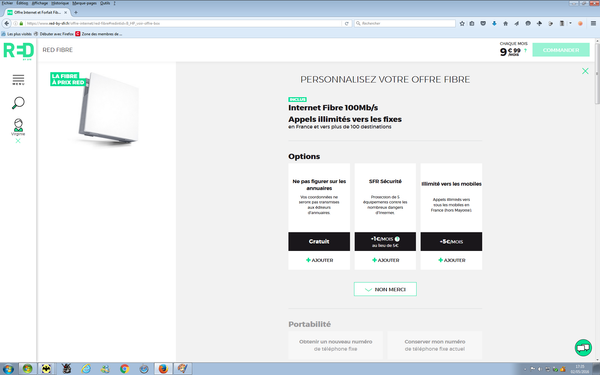This screenshot has height=375, width=600.
Task: Open the Windows Start button
Action: [x=8, y=369]
